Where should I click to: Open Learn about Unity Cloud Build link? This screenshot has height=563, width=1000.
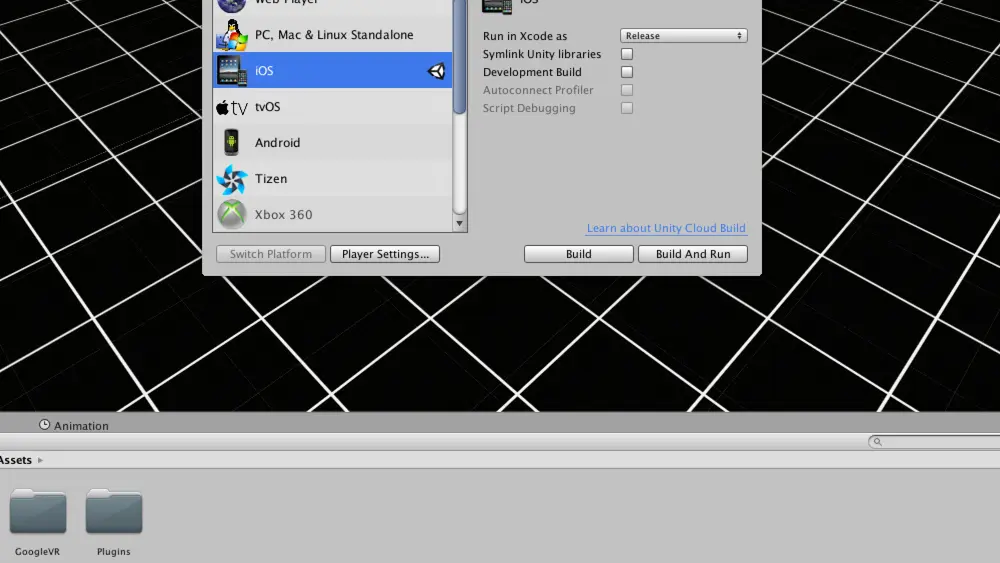point(666,228)
